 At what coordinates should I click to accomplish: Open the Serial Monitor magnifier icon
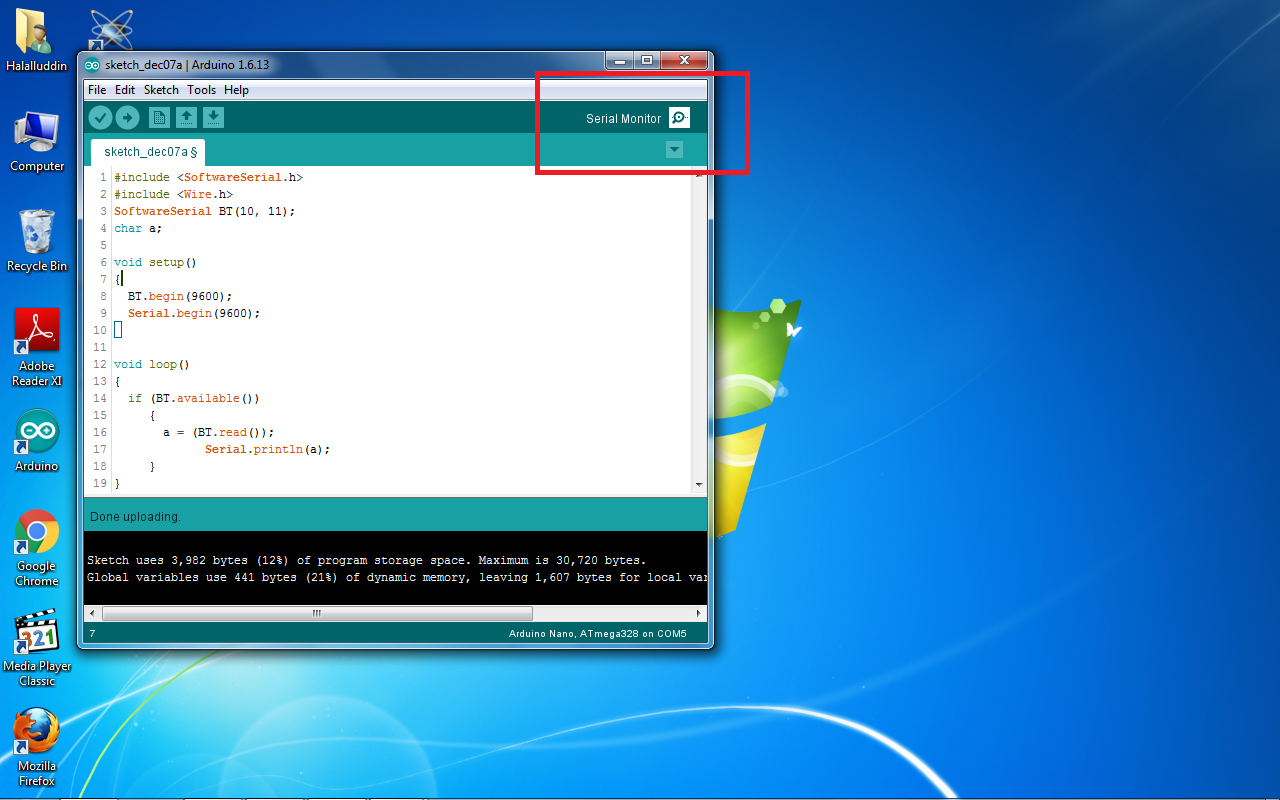point(679,117)
